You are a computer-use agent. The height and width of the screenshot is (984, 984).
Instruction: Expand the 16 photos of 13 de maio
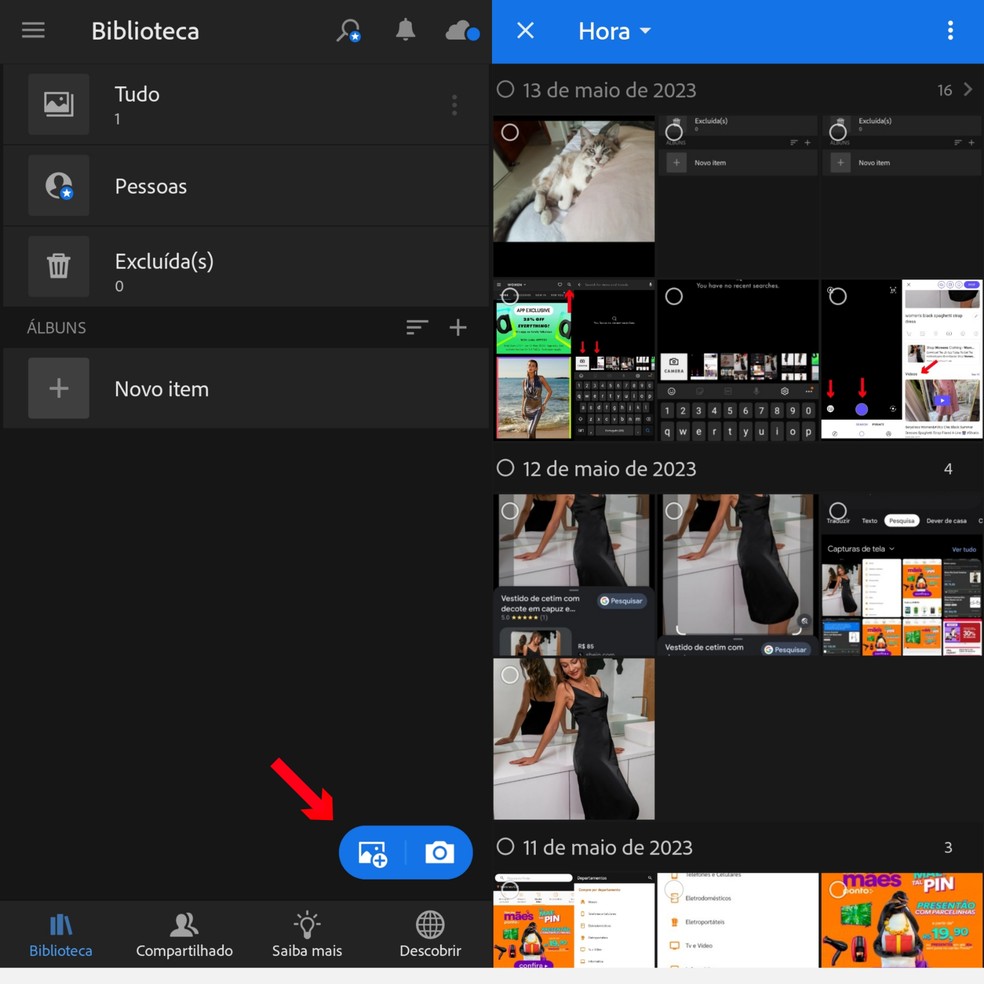(967, 90)
